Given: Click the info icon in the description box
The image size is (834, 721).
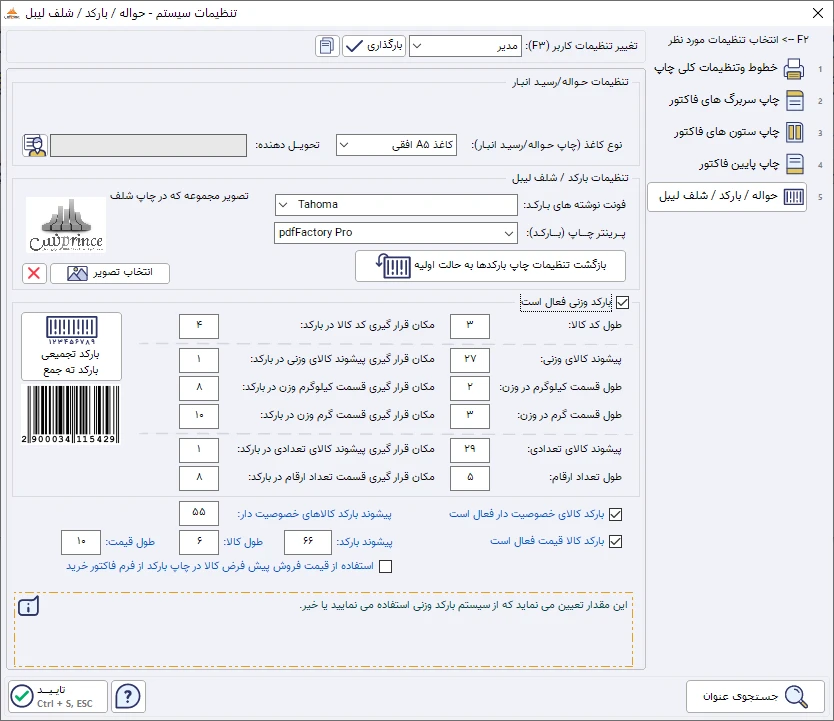Looking at the screenshot, I should click(x=29, y=605).
